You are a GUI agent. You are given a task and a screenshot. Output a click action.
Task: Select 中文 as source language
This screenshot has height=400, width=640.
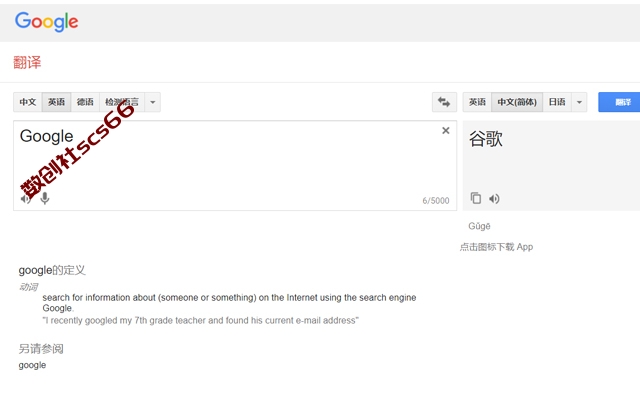point(28,102)
